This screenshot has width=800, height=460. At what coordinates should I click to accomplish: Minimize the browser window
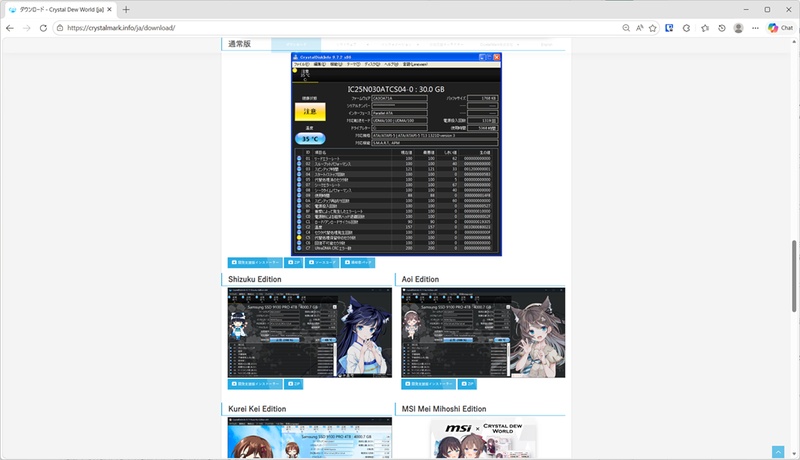[746, 9]
